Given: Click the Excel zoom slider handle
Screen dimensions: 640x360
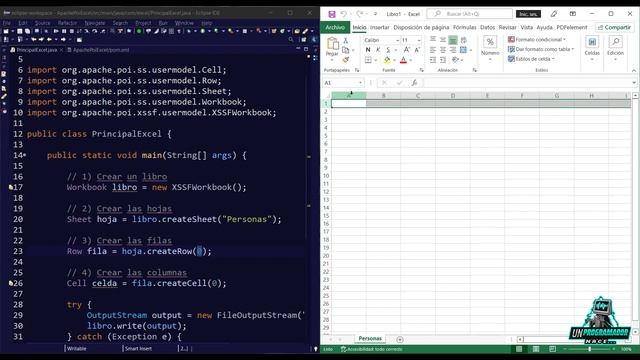Looking at the screenshot, I should [589, 349].
